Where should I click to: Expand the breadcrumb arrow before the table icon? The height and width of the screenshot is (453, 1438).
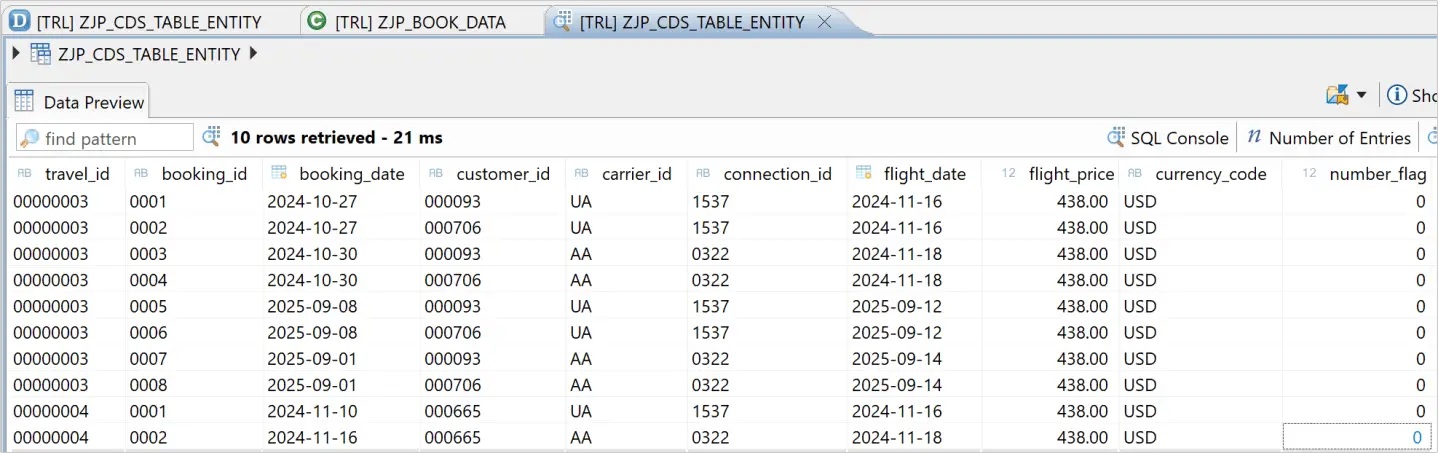pos(16,53)
